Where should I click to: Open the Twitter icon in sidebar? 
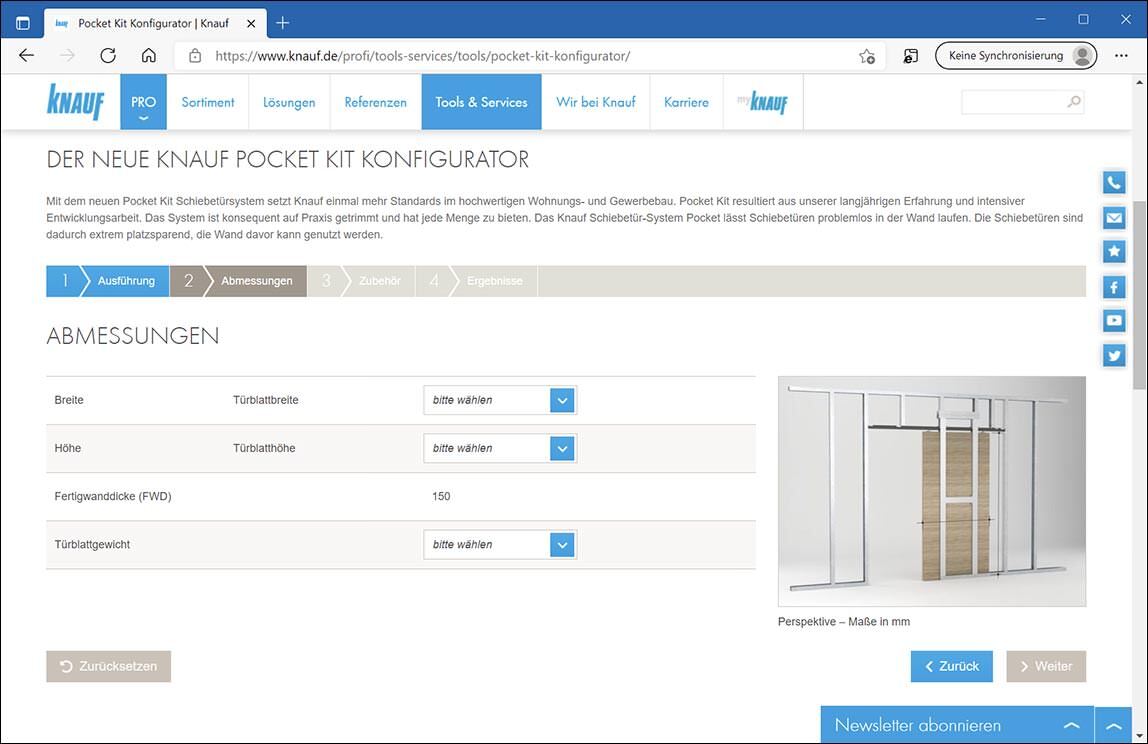point(1114,355)
